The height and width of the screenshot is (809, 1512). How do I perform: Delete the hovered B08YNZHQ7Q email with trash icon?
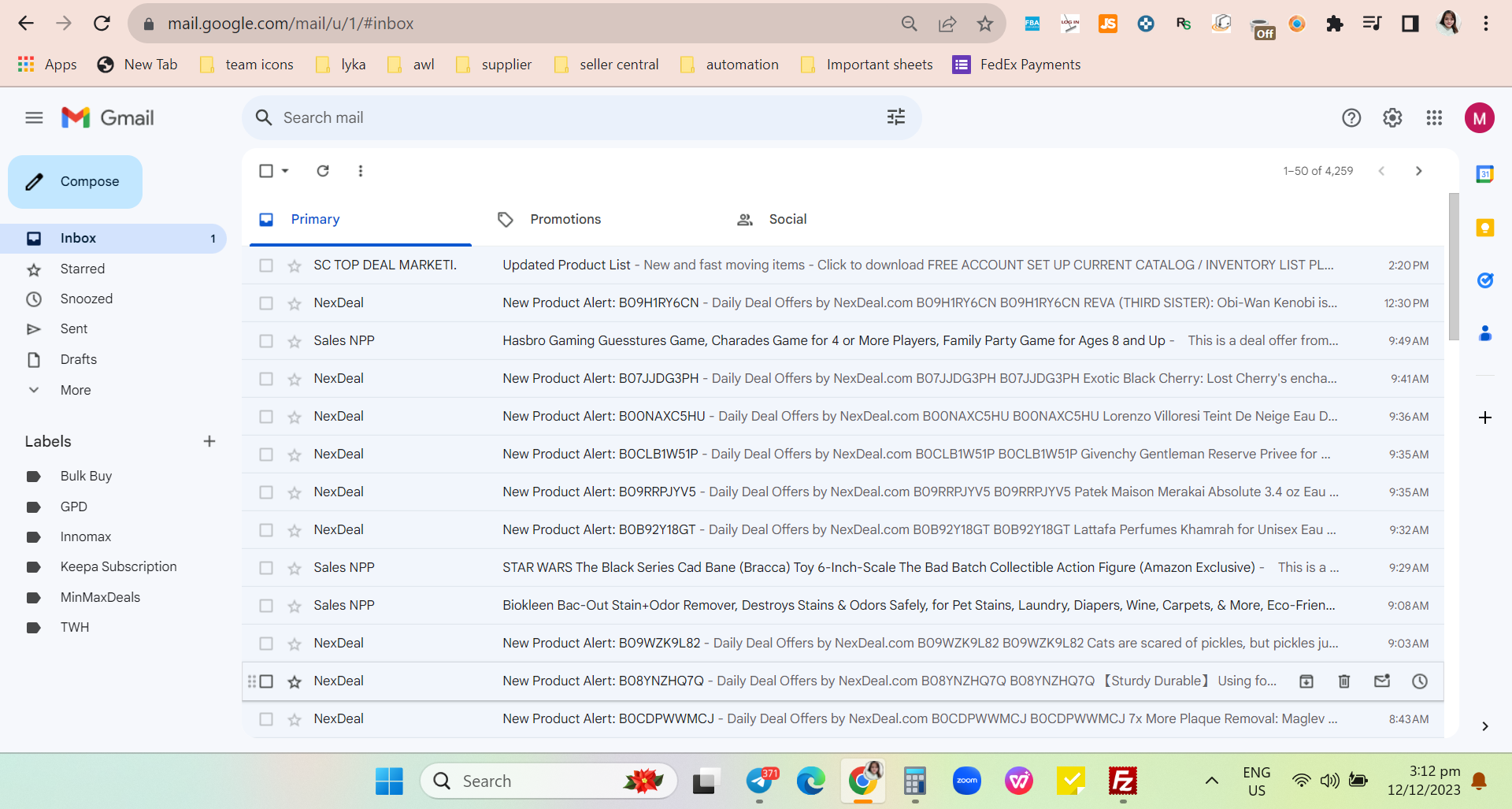(1344, 681)
